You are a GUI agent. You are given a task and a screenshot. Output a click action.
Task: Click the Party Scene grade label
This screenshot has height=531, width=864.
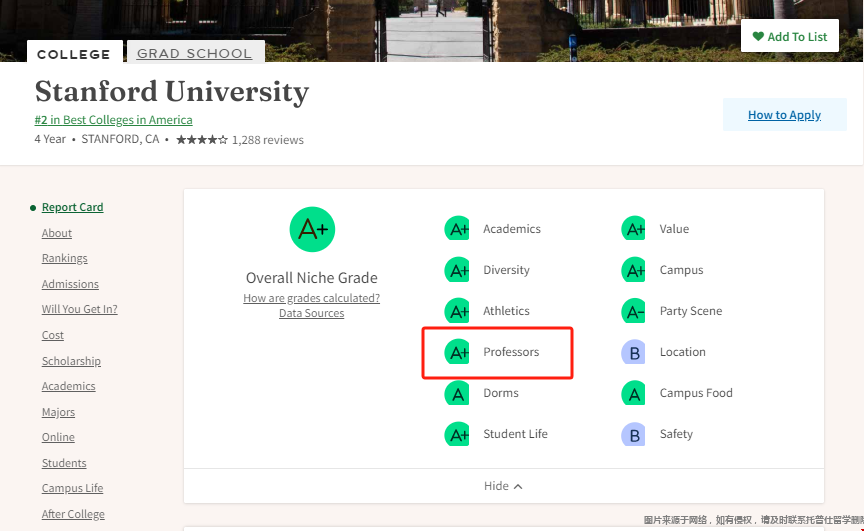pyautogui.click(x=691, y=311)
